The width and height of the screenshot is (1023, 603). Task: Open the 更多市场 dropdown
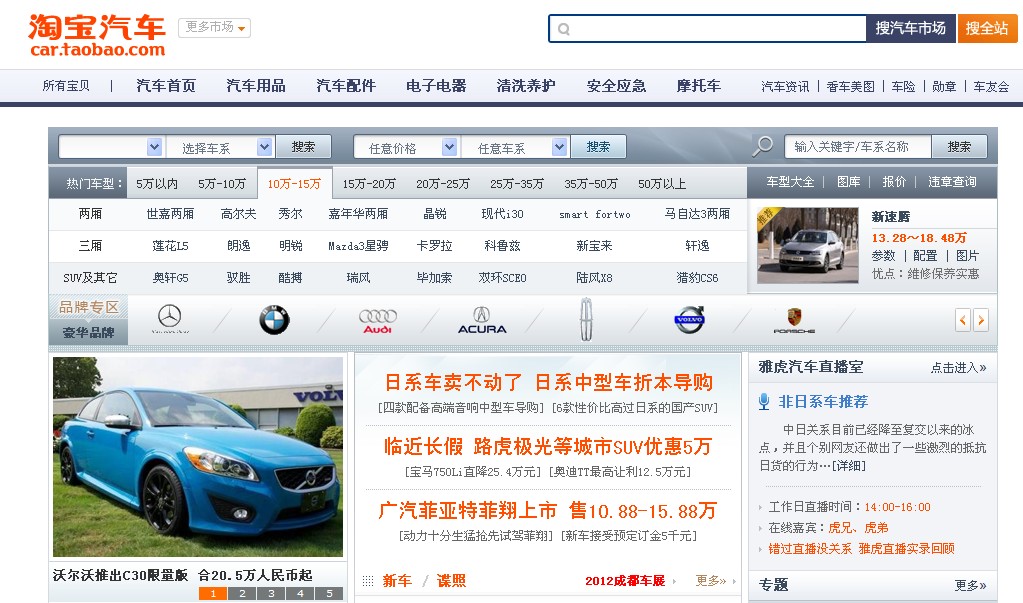(x=213, y=28)
